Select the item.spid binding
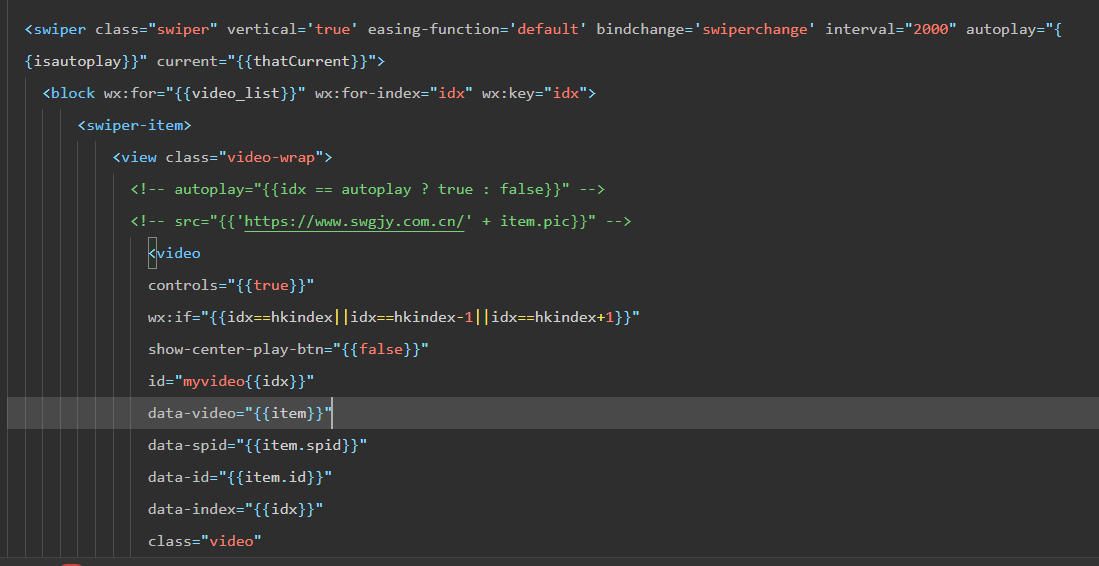 point(301,446)
